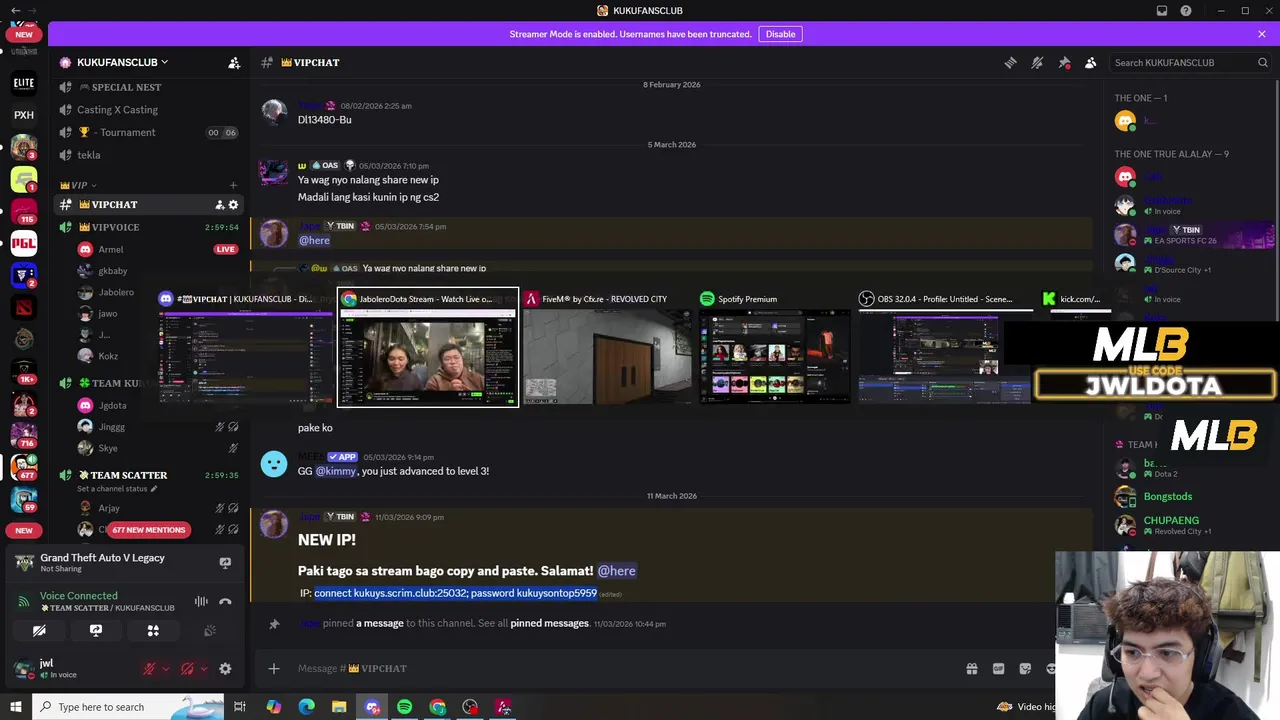Click Windows Start button
Screen dimensions: 1280x720
[x=15, y=707]
